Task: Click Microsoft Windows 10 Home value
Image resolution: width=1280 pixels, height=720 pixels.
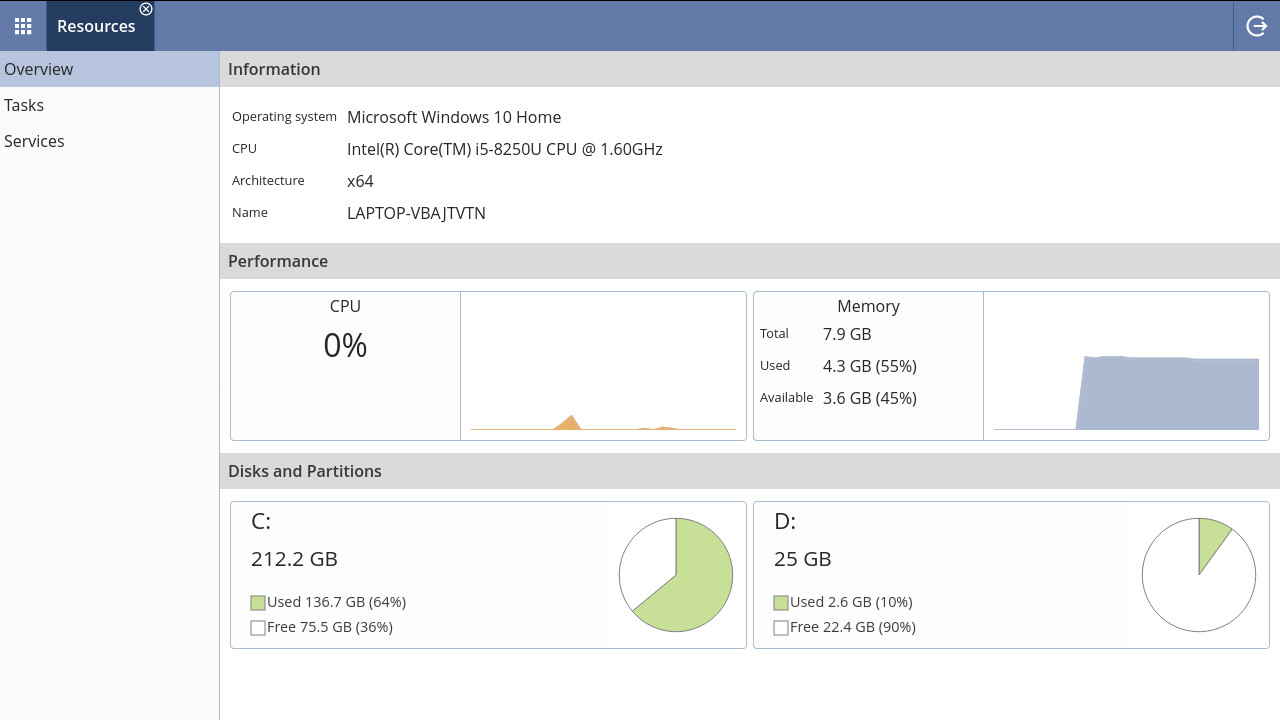Action: pyautogui.click(x=454, y=117)
